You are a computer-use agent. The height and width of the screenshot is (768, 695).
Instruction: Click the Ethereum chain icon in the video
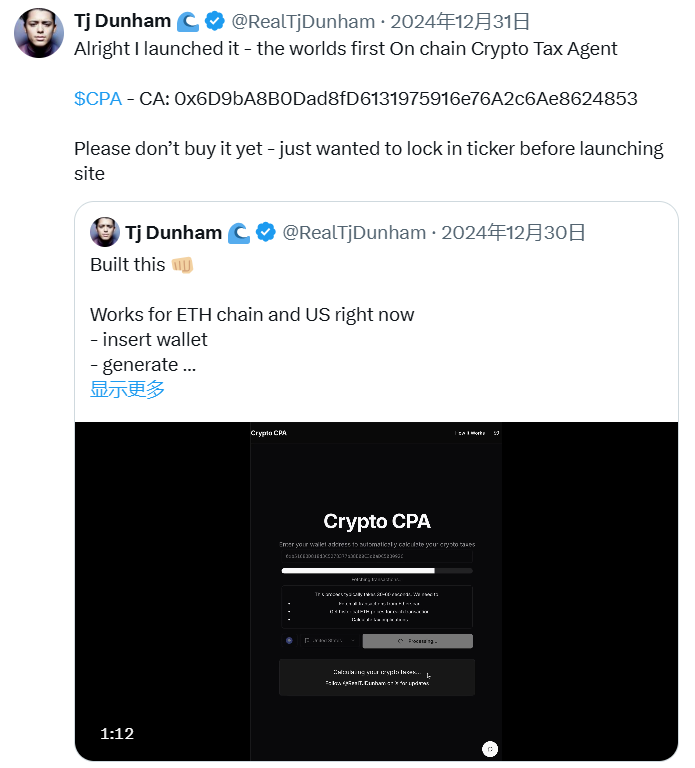289,640
